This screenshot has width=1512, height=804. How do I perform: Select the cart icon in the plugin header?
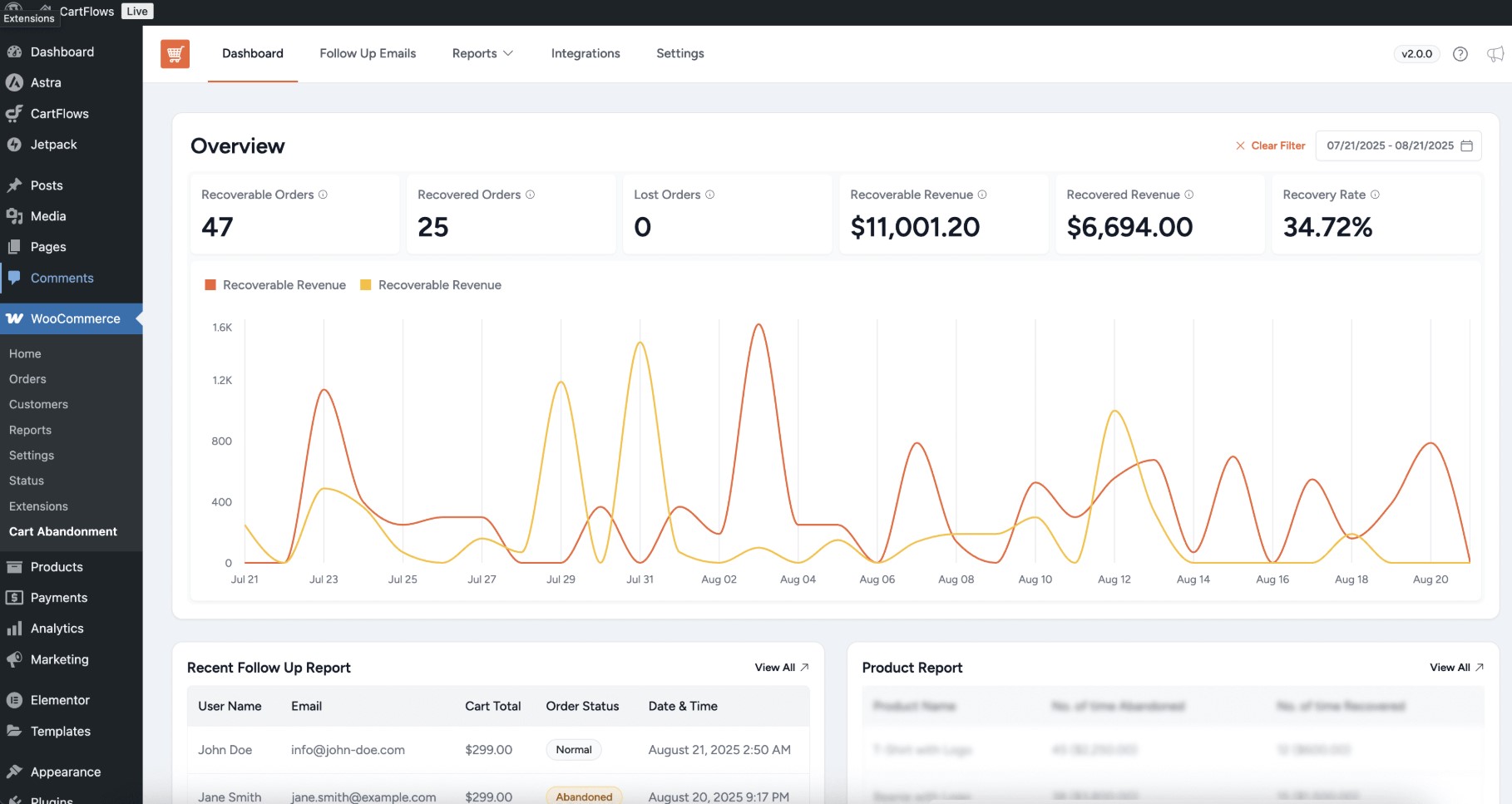[x=175, y=53]
